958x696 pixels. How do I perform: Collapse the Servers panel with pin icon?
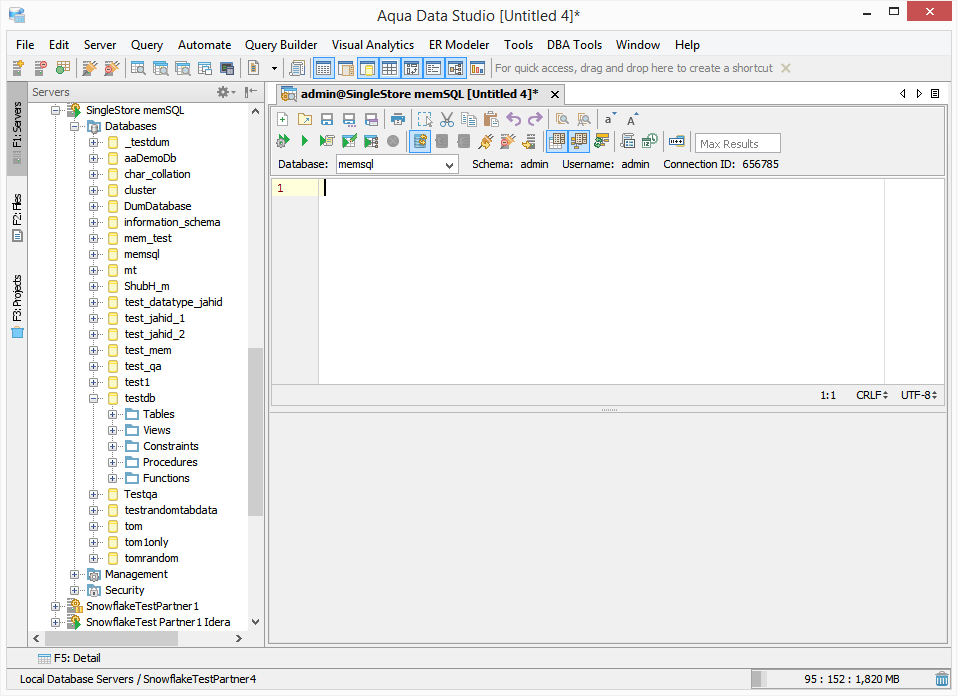tap(250, 92)
